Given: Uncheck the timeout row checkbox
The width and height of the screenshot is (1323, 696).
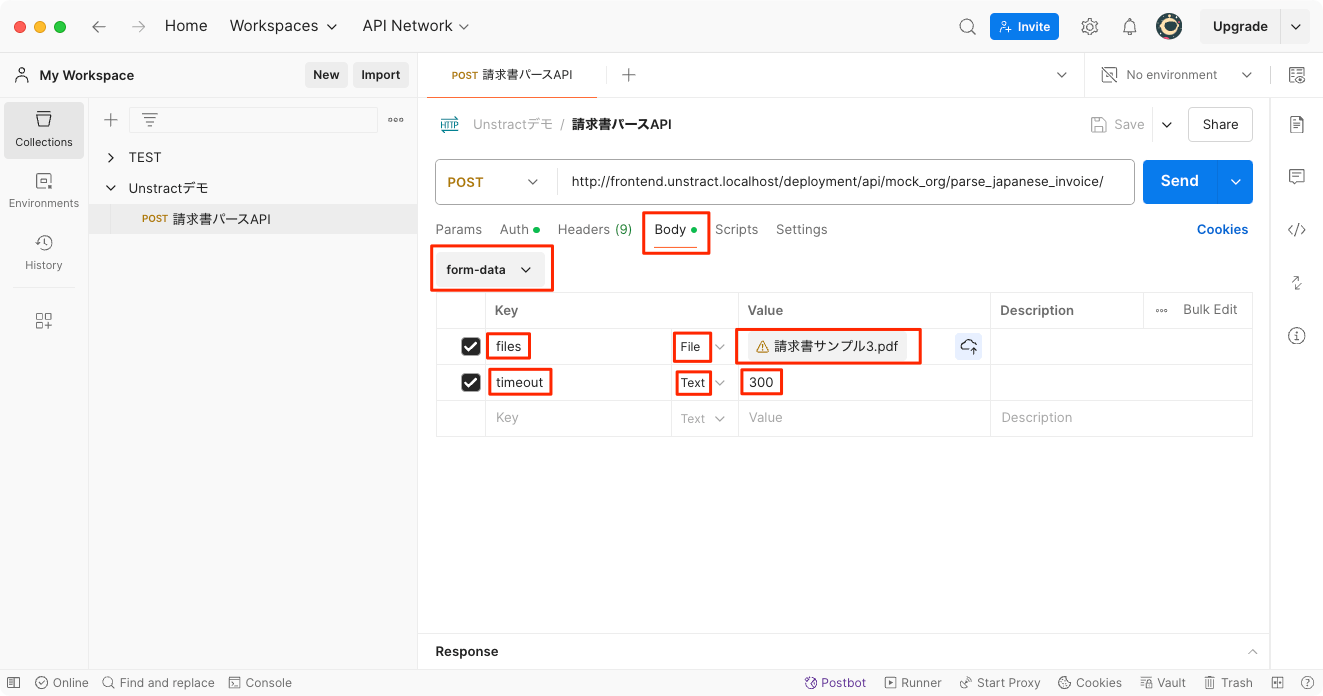Looking at the screenshot, I should (471, 383).
